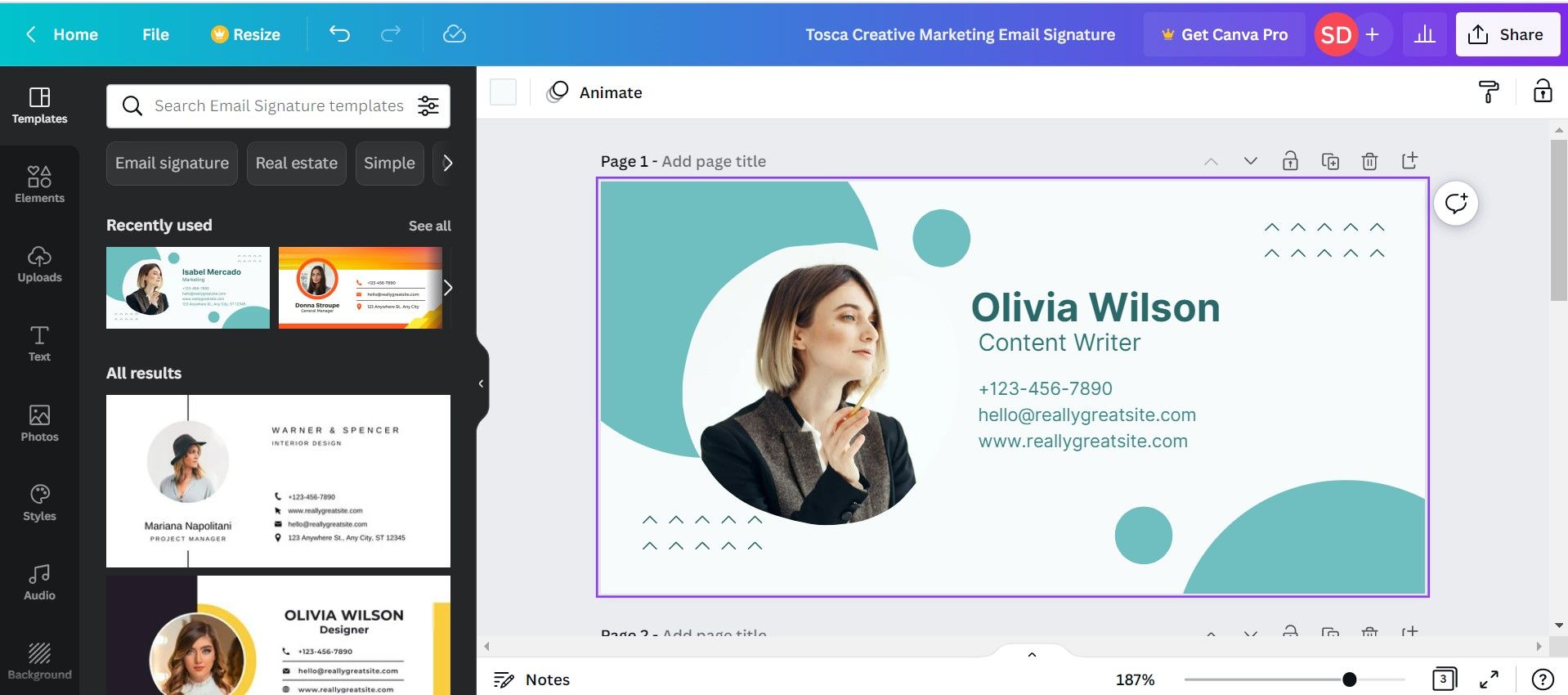Image resolution: width=1568 pixels, height=695 pixels.
Task: Click See all recently used templates
Action: click(429, 226)
